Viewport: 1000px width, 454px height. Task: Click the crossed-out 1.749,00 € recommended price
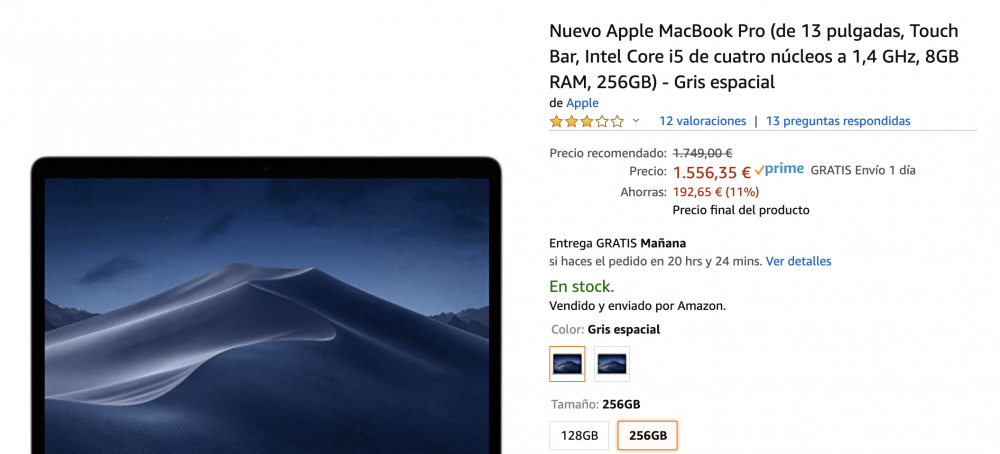pos(702,153)
